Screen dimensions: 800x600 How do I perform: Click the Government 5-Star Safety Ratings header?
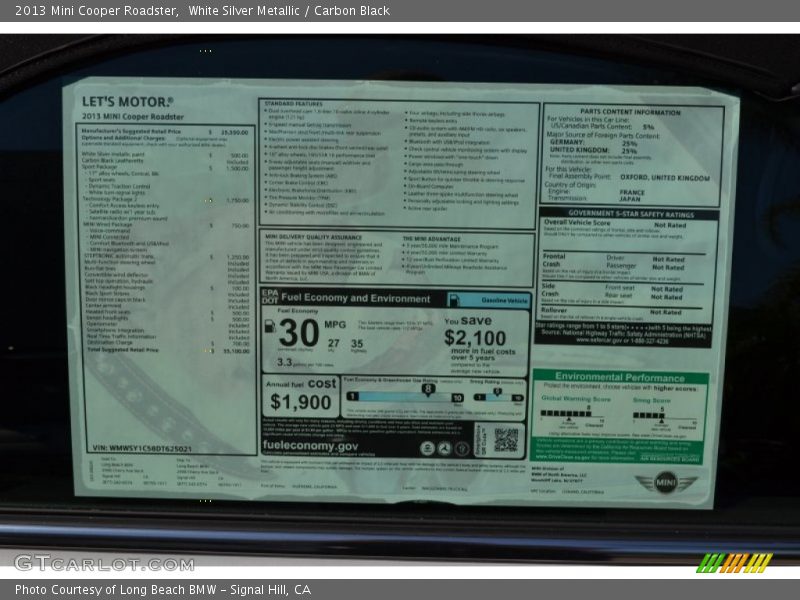coord(630,214)
